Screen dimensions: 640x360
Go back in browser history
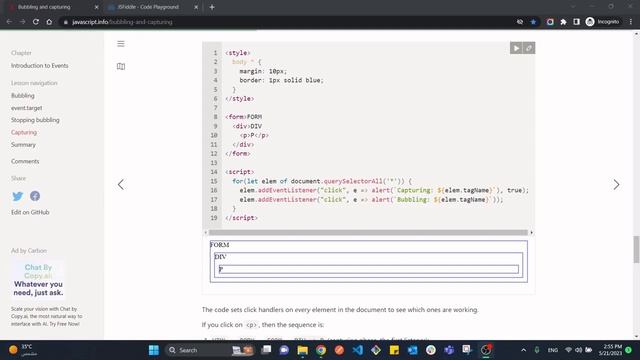[9, 22]
